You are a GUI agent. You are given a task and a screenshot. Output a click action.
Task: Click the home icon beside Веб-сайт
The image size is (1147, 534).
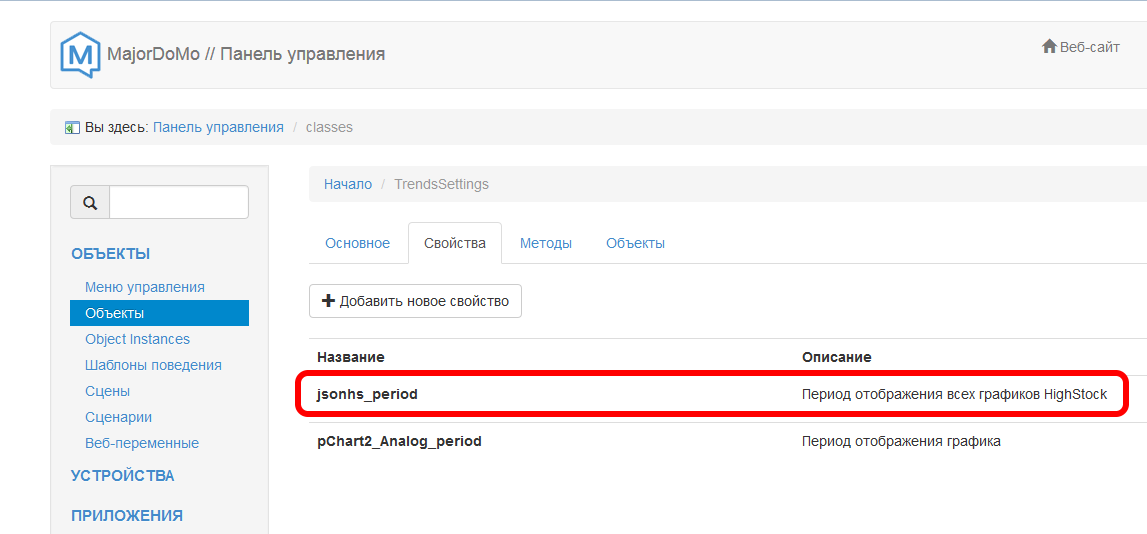coord(1049,47)
